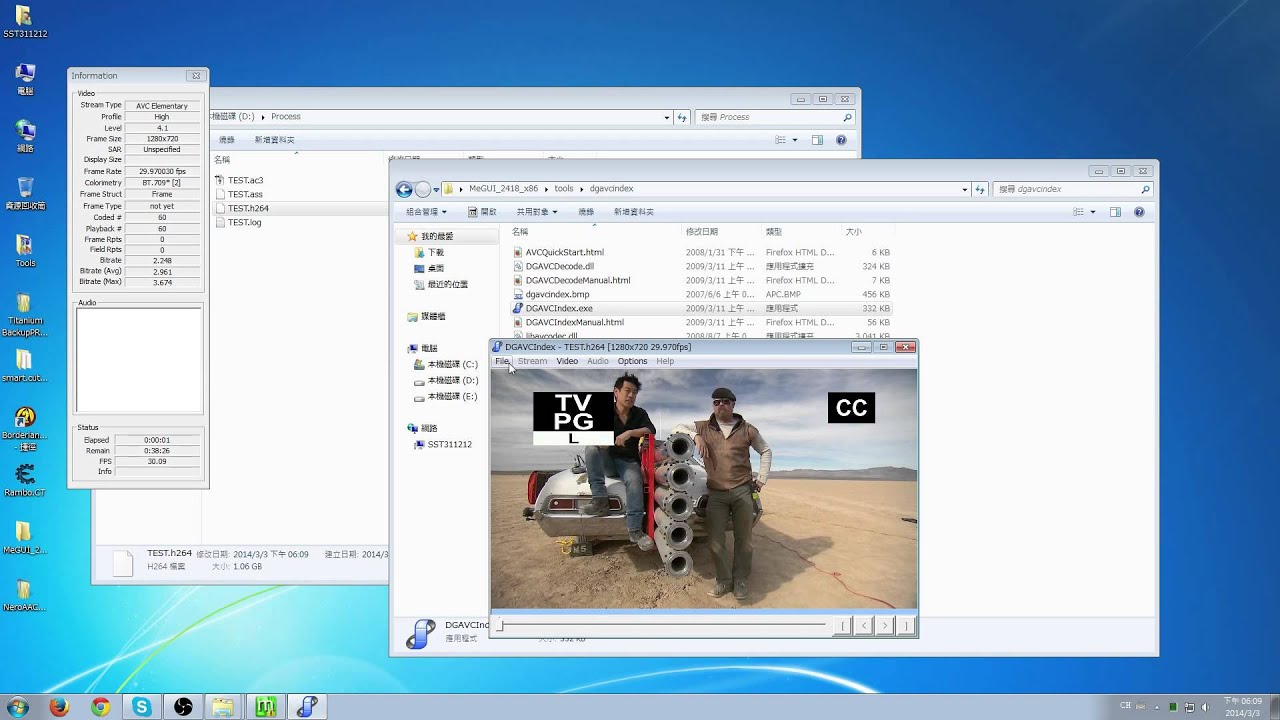The width and height of the screenshot is (1280, 720).
Task: Open the Stream menu in DGAVCIndex
Action: (532, 361)
